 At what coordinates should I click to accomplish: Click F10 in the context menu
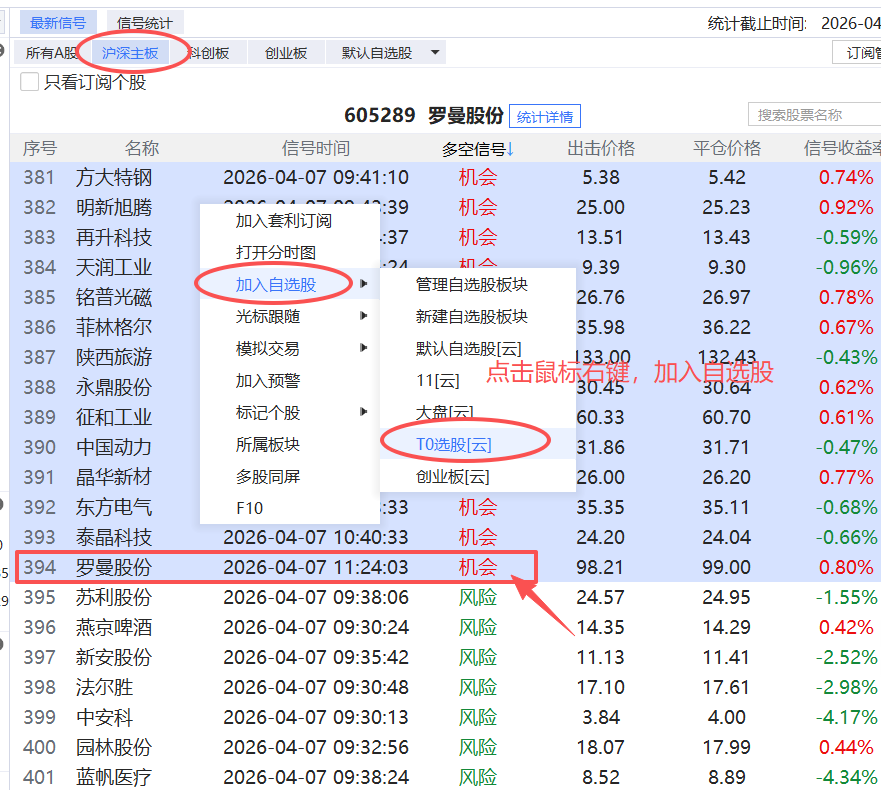click(249, 509)
